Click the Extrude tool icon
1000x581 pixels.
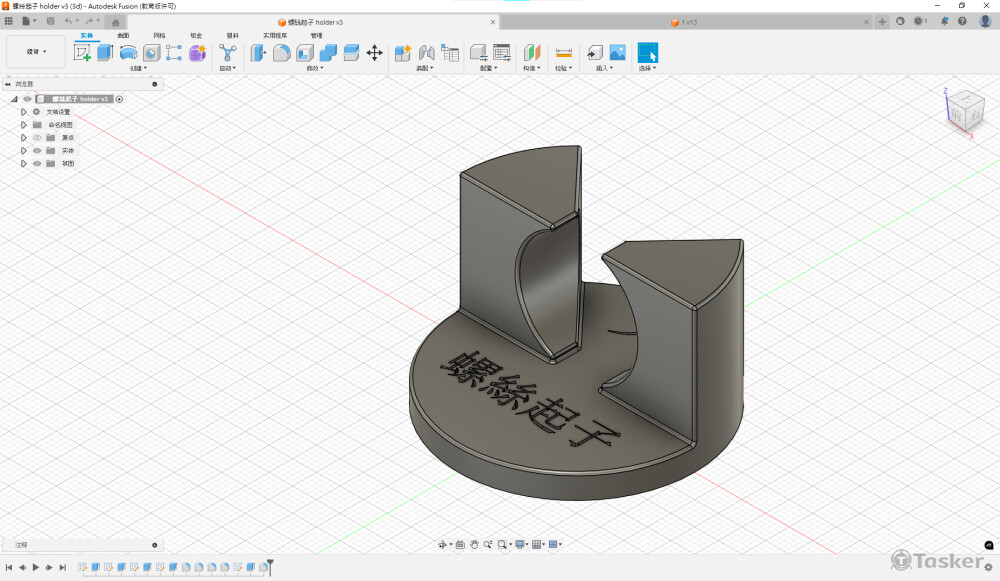coord(105,53)
